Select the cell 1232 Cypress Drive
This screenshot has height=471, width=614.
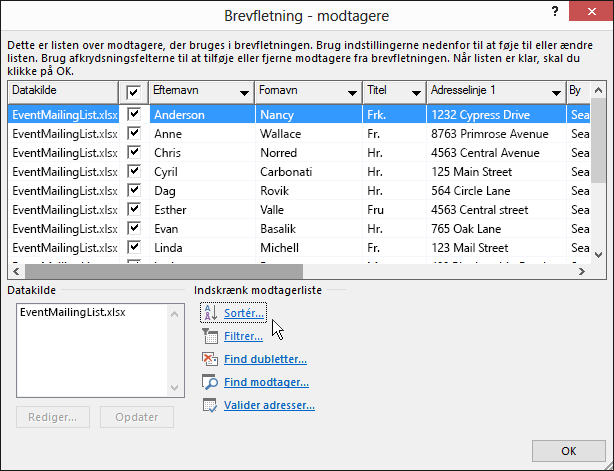point(496,115)
